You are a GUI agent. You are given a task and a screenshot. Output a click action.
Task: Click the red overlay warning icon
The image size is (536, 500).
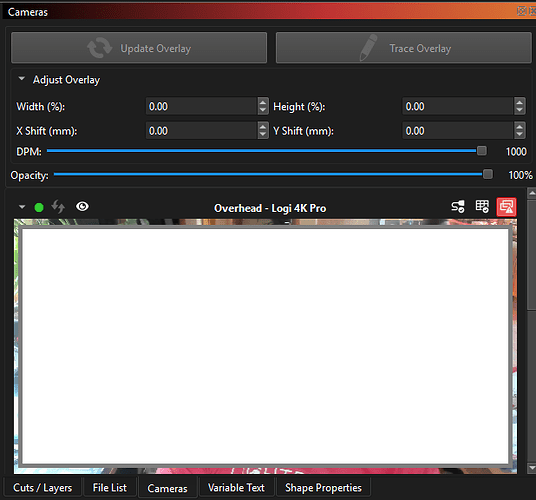click(x=506, y=207)
